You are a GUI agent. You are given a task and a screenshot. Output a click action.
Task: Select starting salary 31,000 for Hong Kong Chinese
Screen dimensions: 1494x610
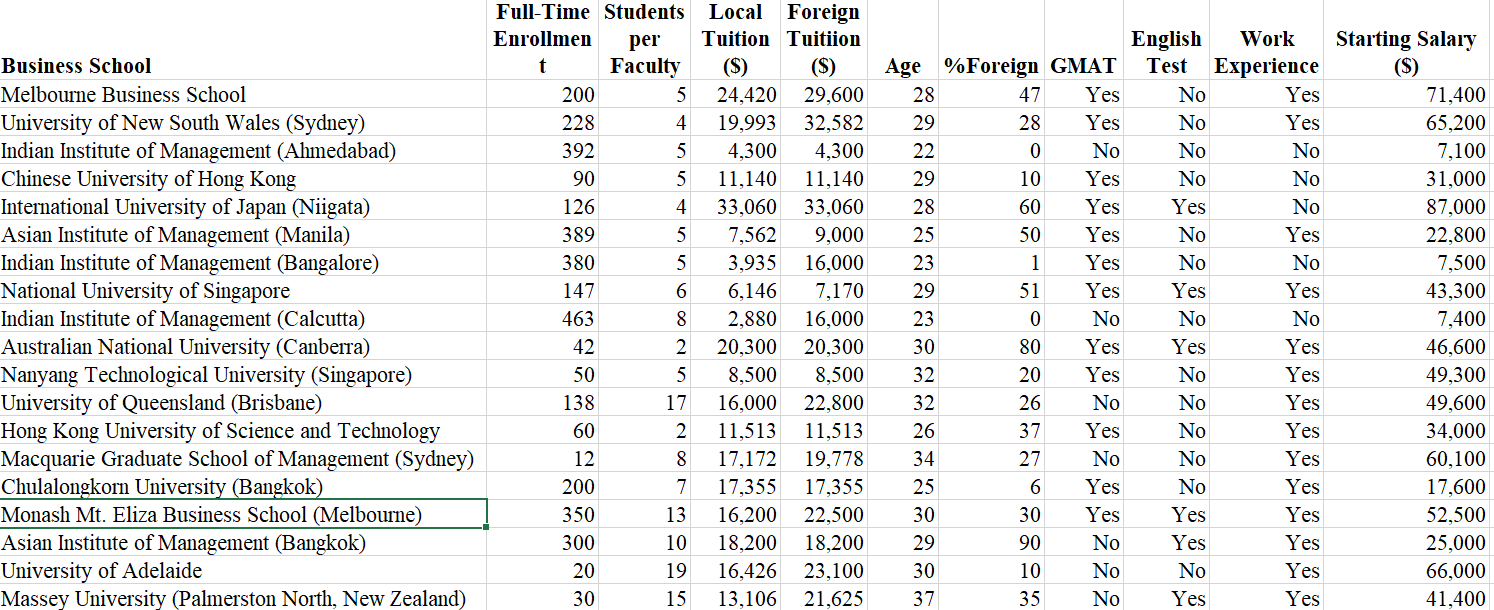point(1406,179)
